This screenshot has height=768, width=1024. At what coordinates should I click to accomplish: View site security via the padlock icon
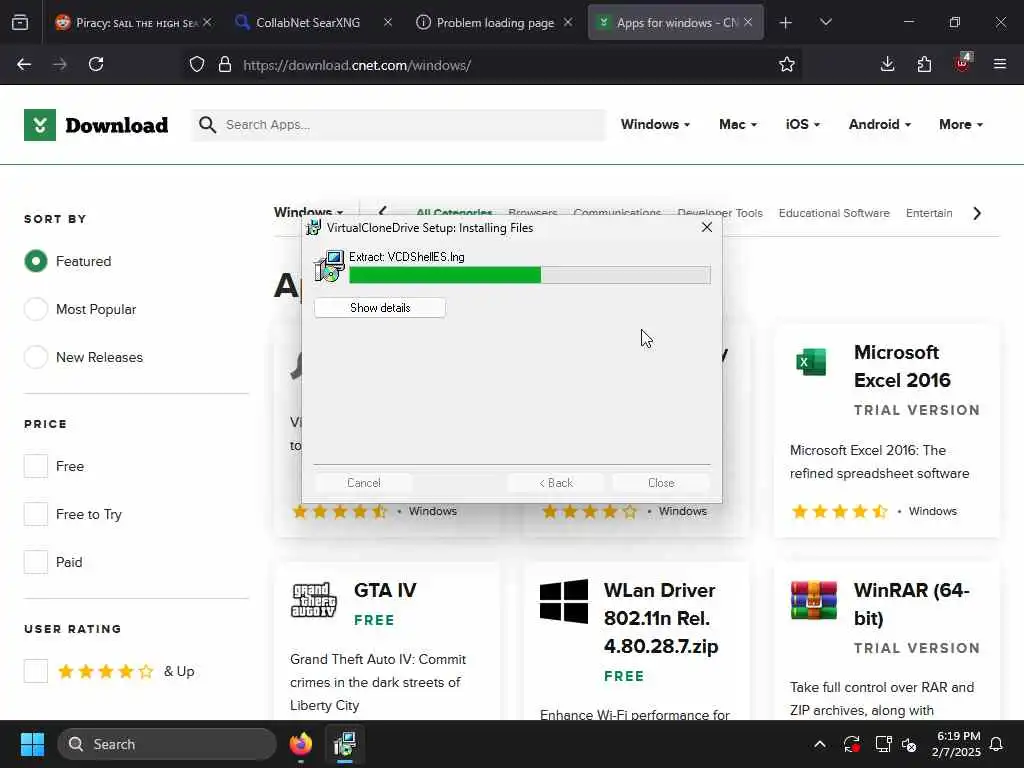[x=225, y=65]
